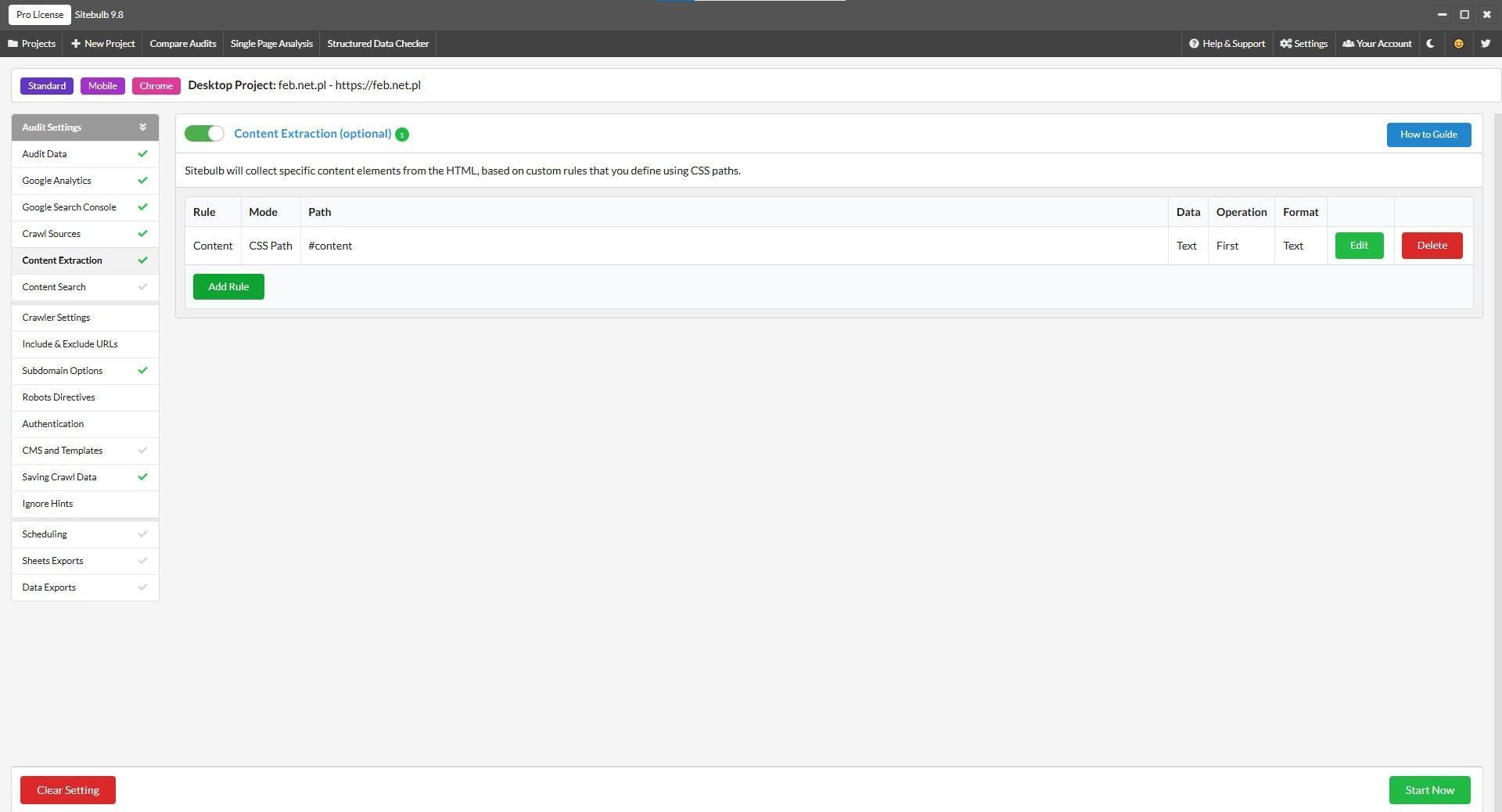
Task: Open Subdomain Options
Action: (85, 371)
